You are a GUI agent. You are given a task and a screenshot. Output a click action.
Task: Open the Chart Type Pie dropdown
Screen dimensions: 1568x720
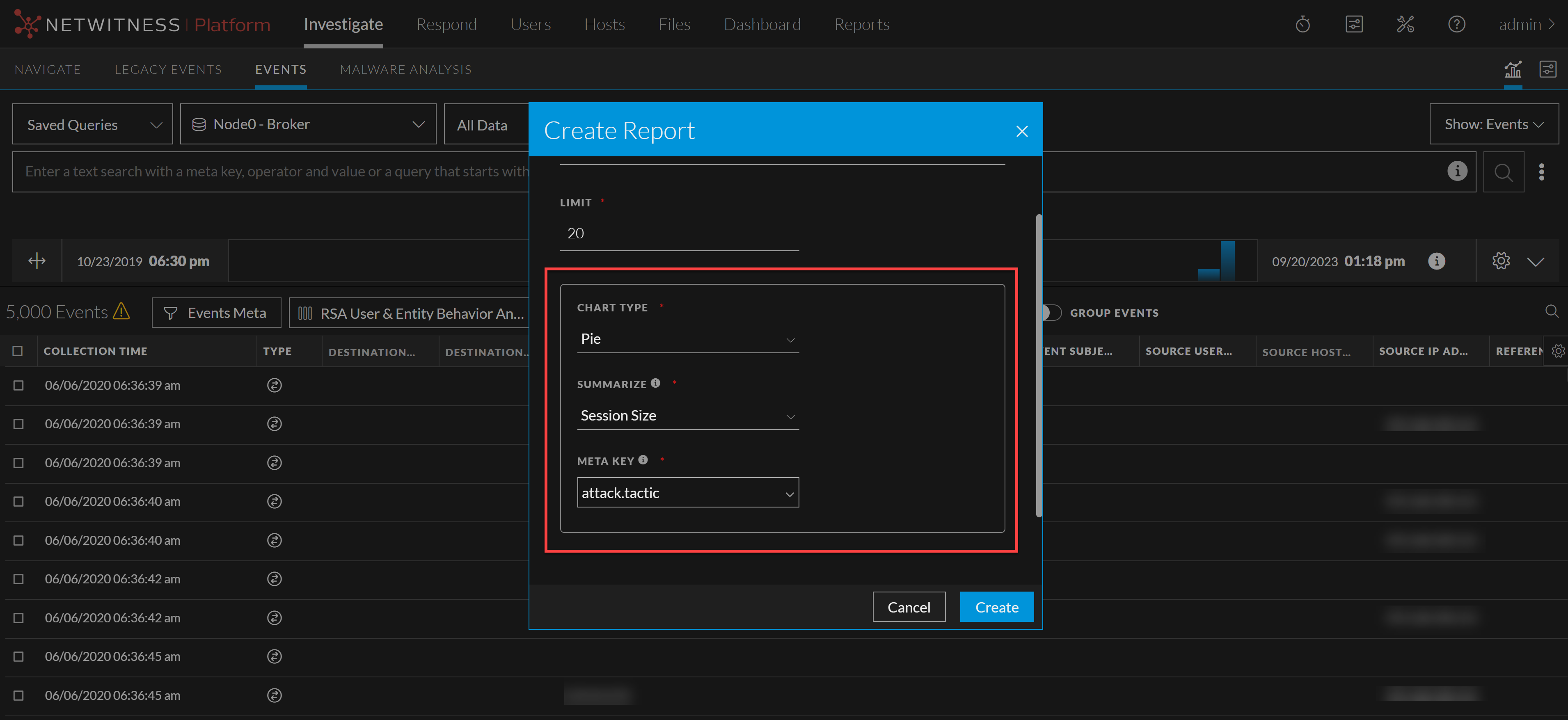pos(687,339)
